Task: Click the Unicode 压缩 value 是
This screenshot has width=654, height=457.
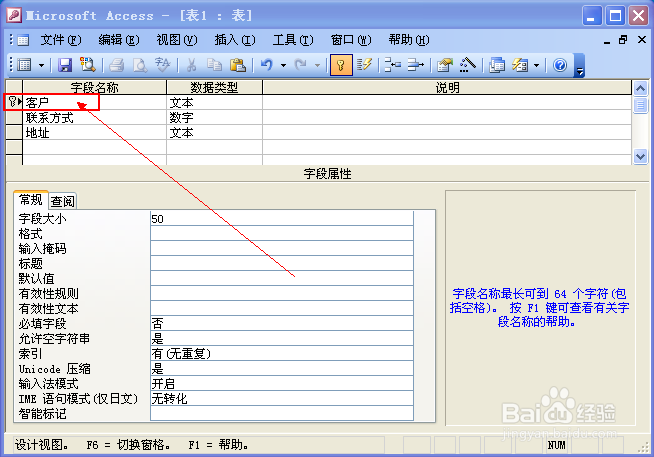Action: pyautogui.click(x=282, y=369)
